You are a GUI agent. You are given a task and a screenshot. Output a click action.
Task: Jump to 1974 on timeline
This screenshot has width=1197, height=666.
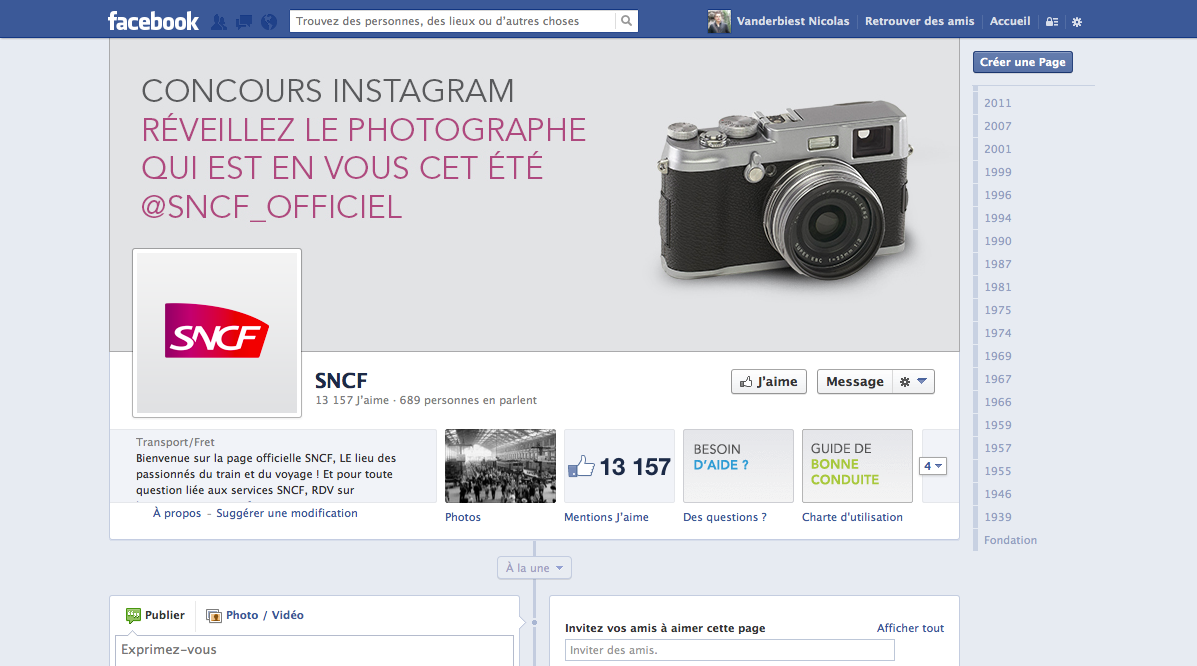(997, 332)
